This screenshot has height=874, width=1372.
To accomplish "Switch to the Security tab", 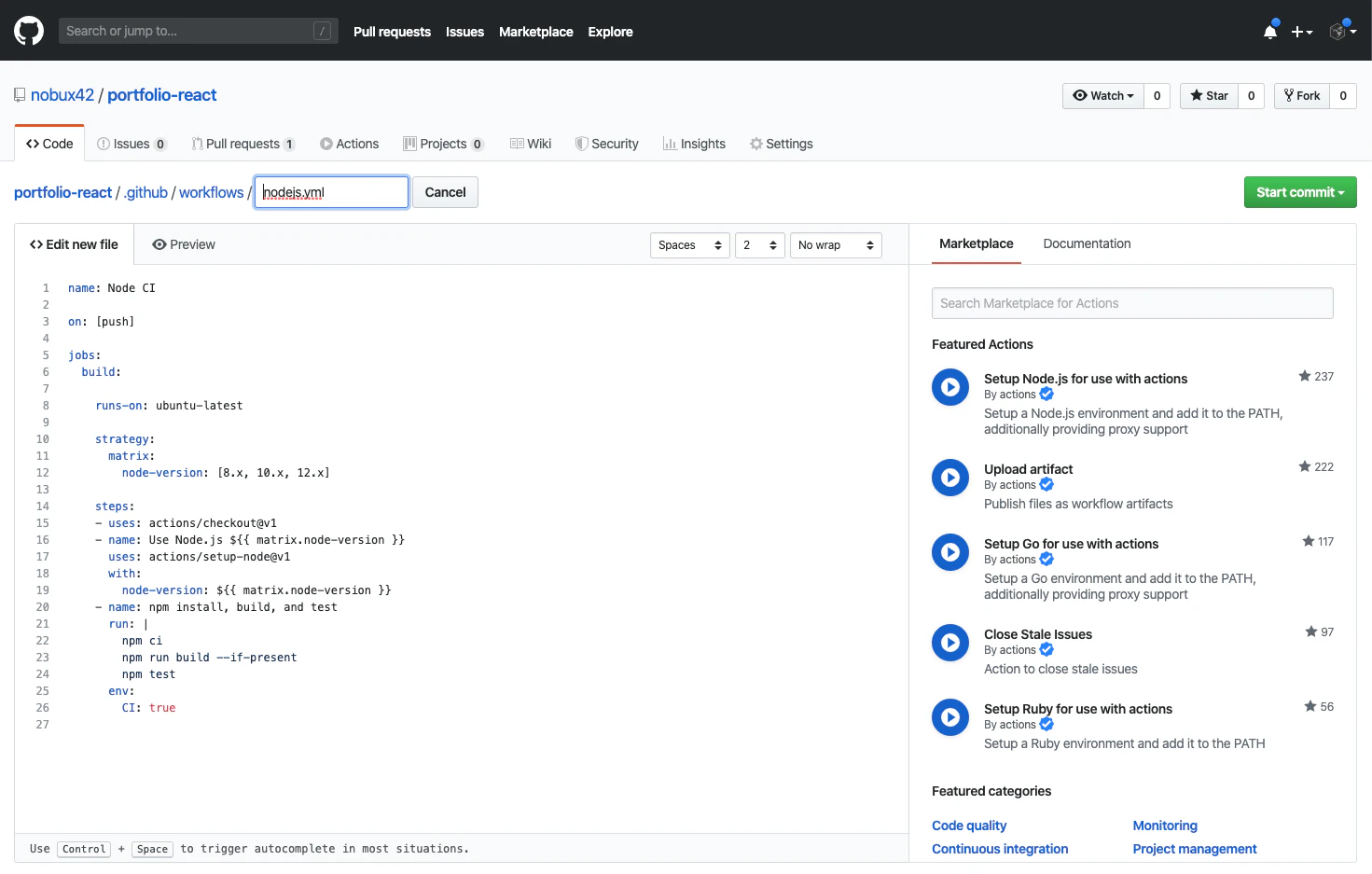I will [606, 144].
